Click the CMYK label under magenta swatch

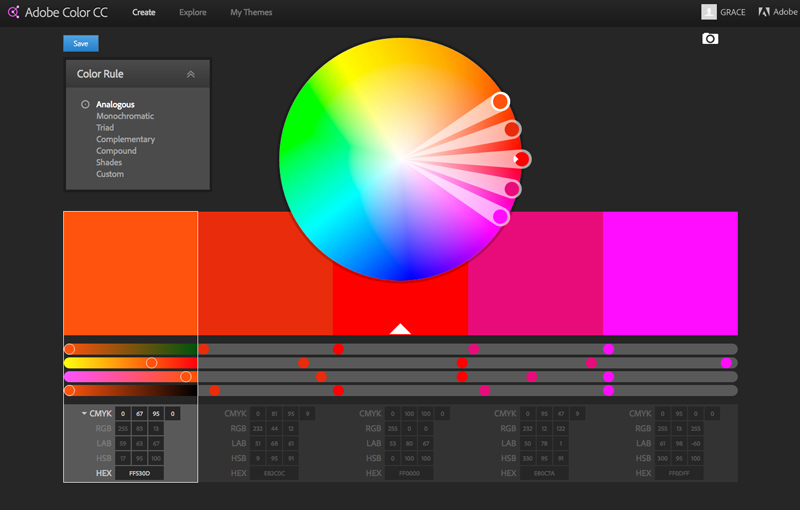pyautogui.click(x=640, y=414)
